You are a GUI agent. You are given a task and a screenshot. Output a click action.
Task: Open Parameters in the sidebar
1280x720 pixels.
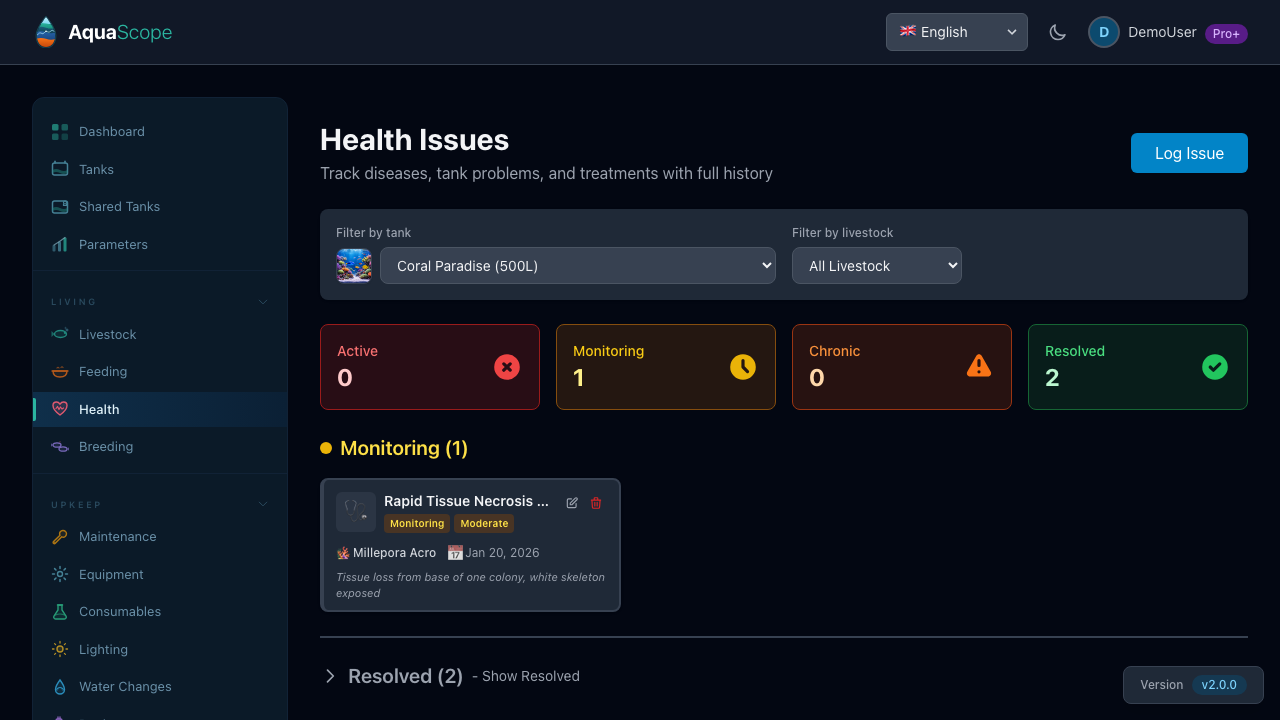click(x=113, y=245)
